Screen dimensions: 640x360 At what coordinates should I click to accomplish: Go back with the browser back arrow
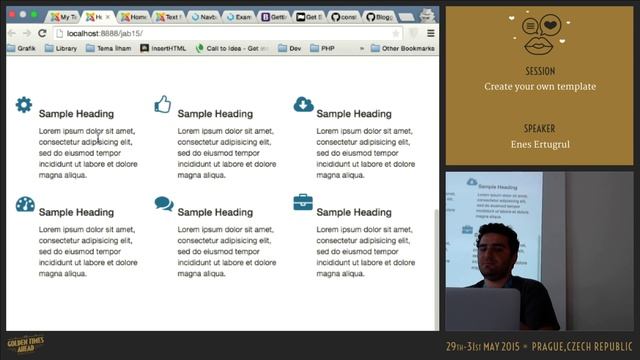(12, 33)
